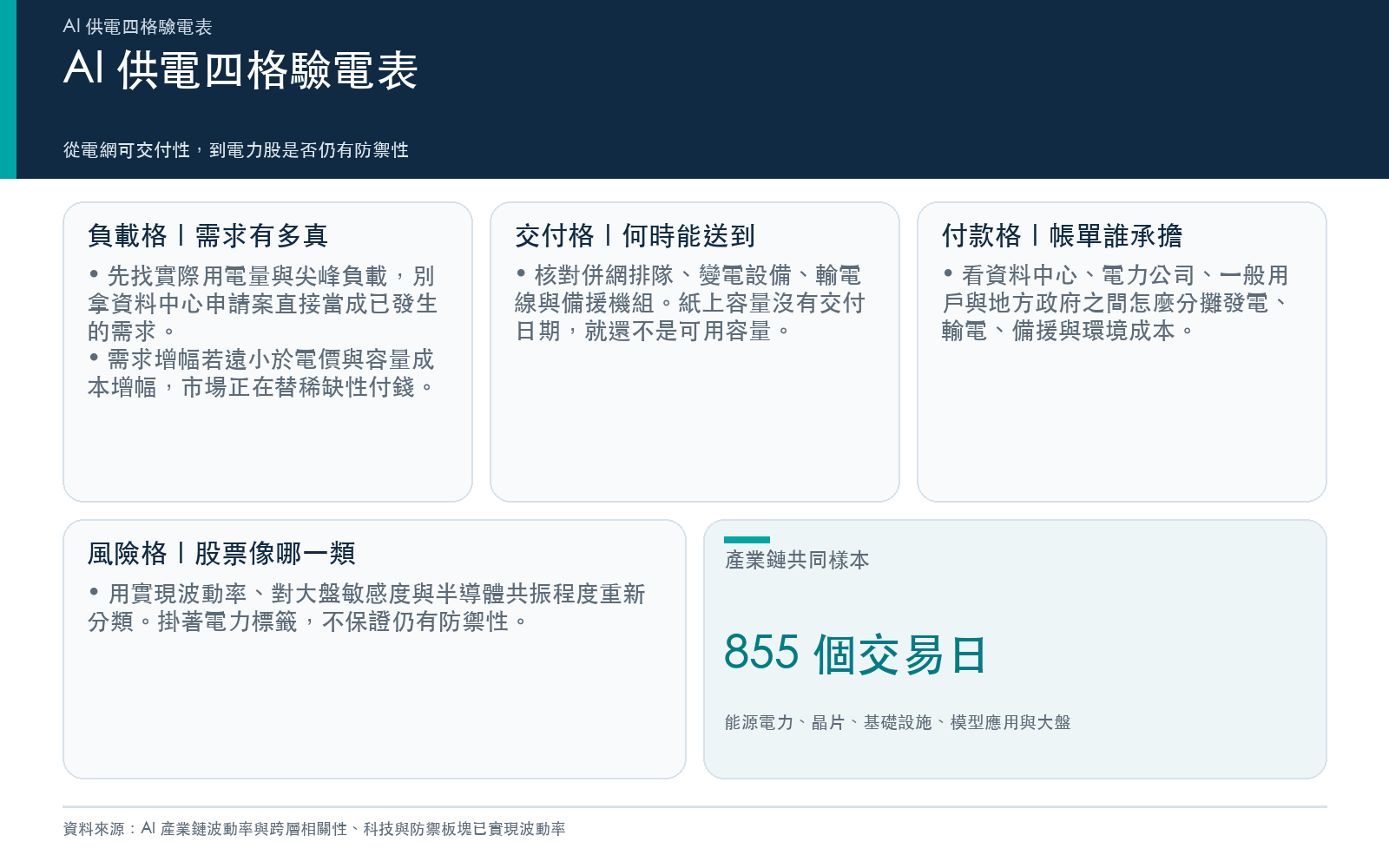The height and width of the screenshot is (868, 1389).
Task: Select the bullet starting 核對併網排隊
Action: (x=690, y=303)
